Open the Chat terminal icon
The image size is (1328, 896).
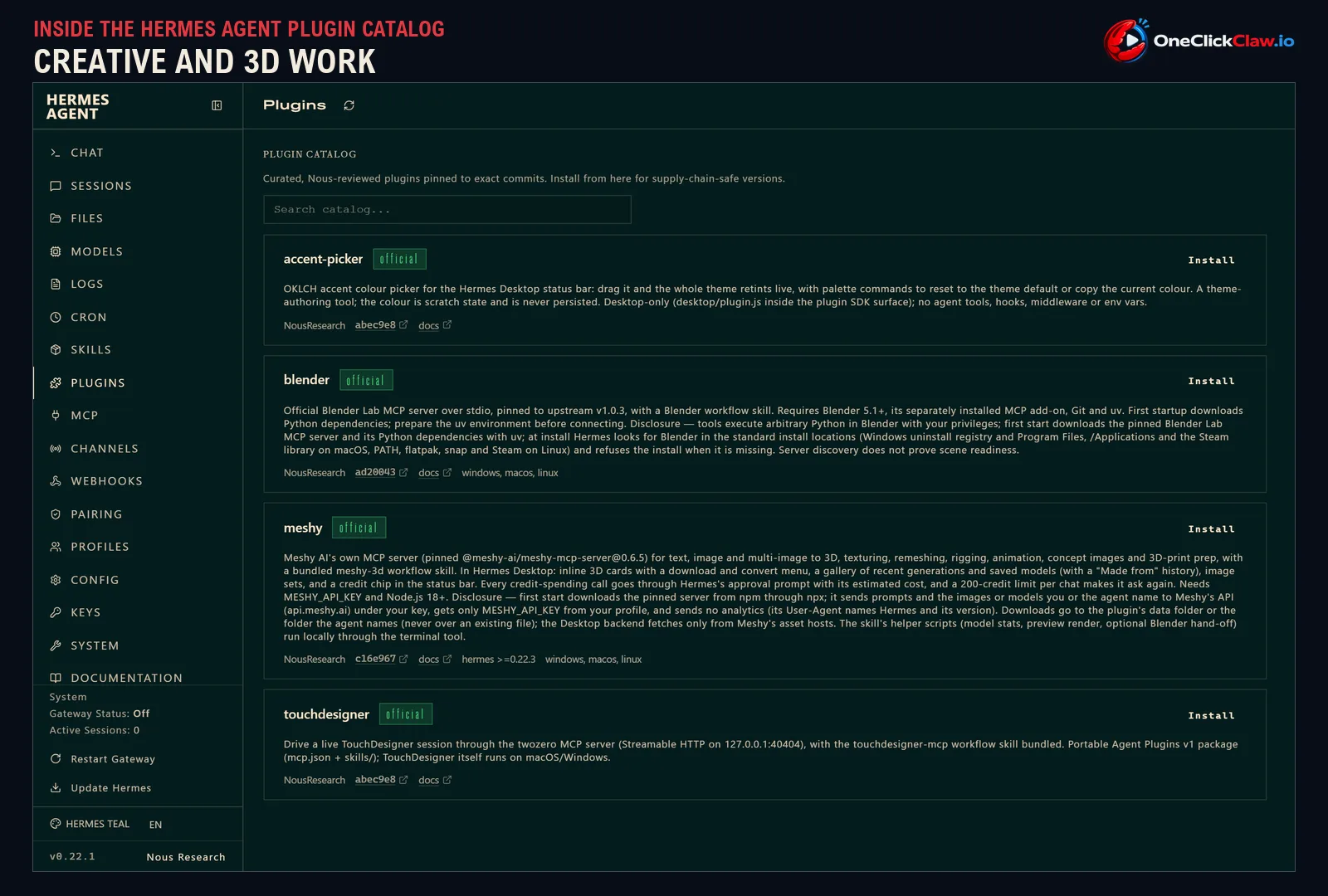(56, 153)
